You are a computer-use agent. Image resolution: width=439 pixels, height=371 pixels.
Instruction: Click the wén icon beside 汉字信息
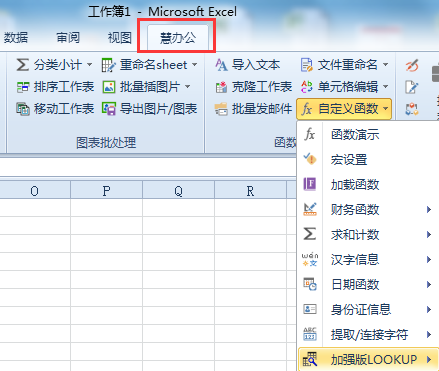pos(310,259)
